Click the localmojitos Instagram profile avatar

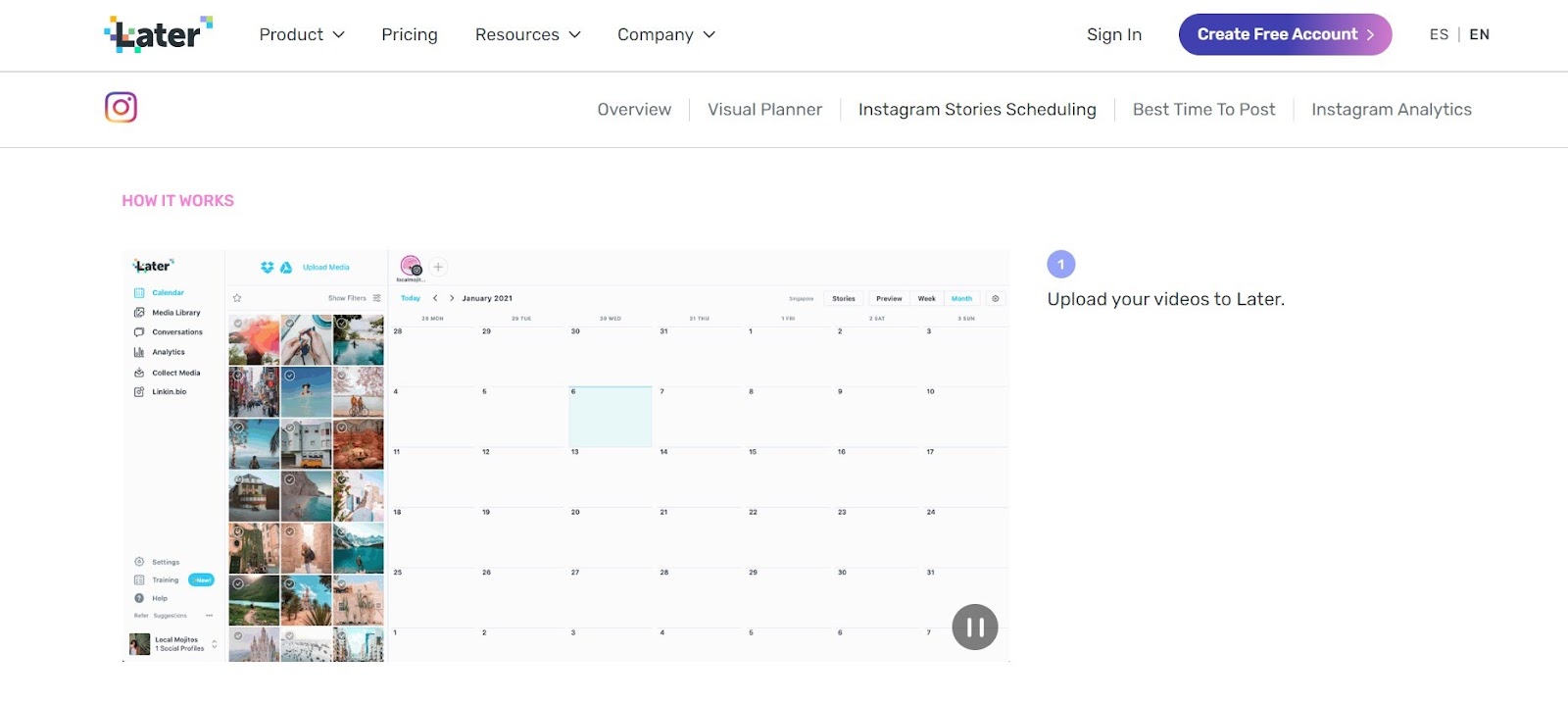[411, 267]
